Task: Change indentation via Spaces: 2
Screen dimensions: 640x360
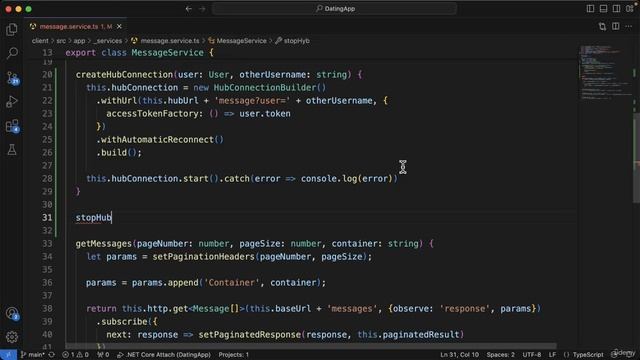Action: (500, 355)
